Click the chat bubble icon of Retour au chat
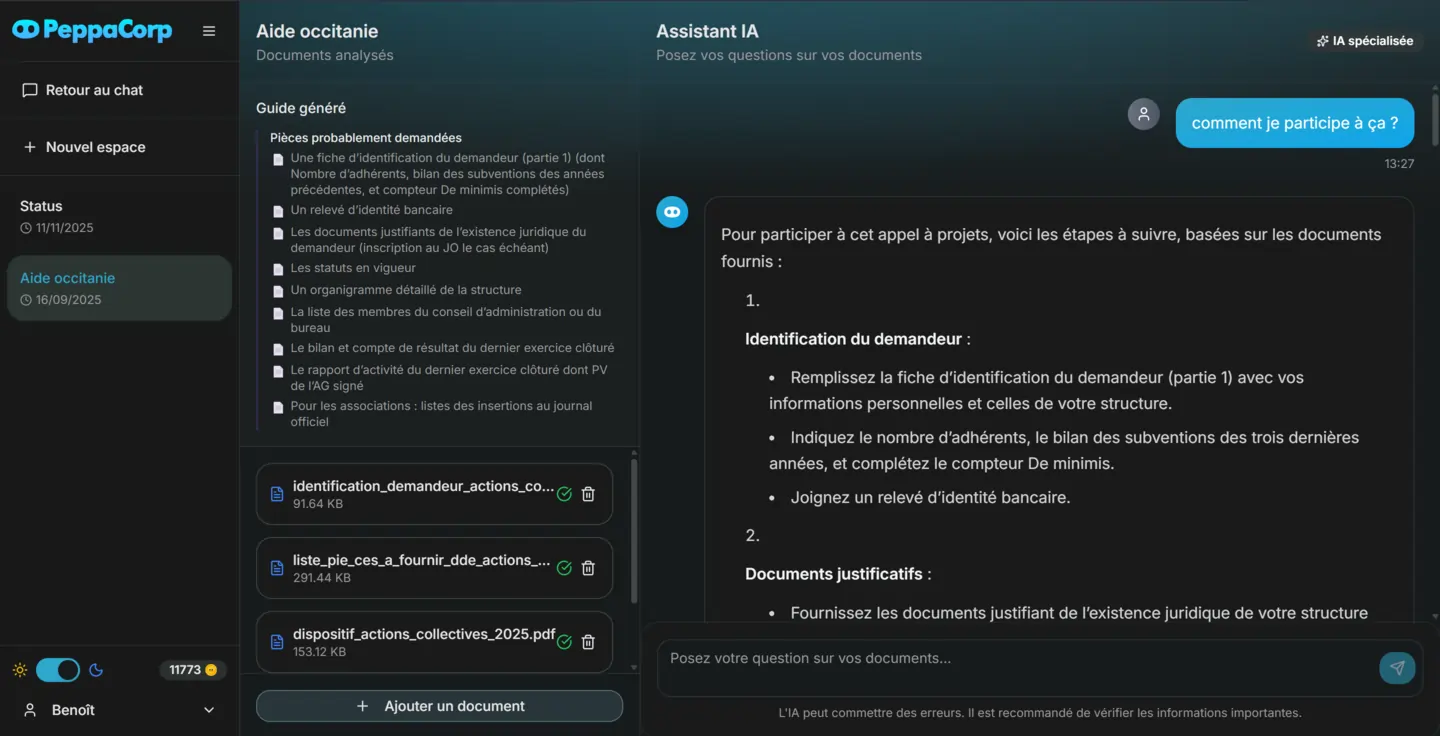The height and width of the screenshot is (736, 1440). point(30,90)
